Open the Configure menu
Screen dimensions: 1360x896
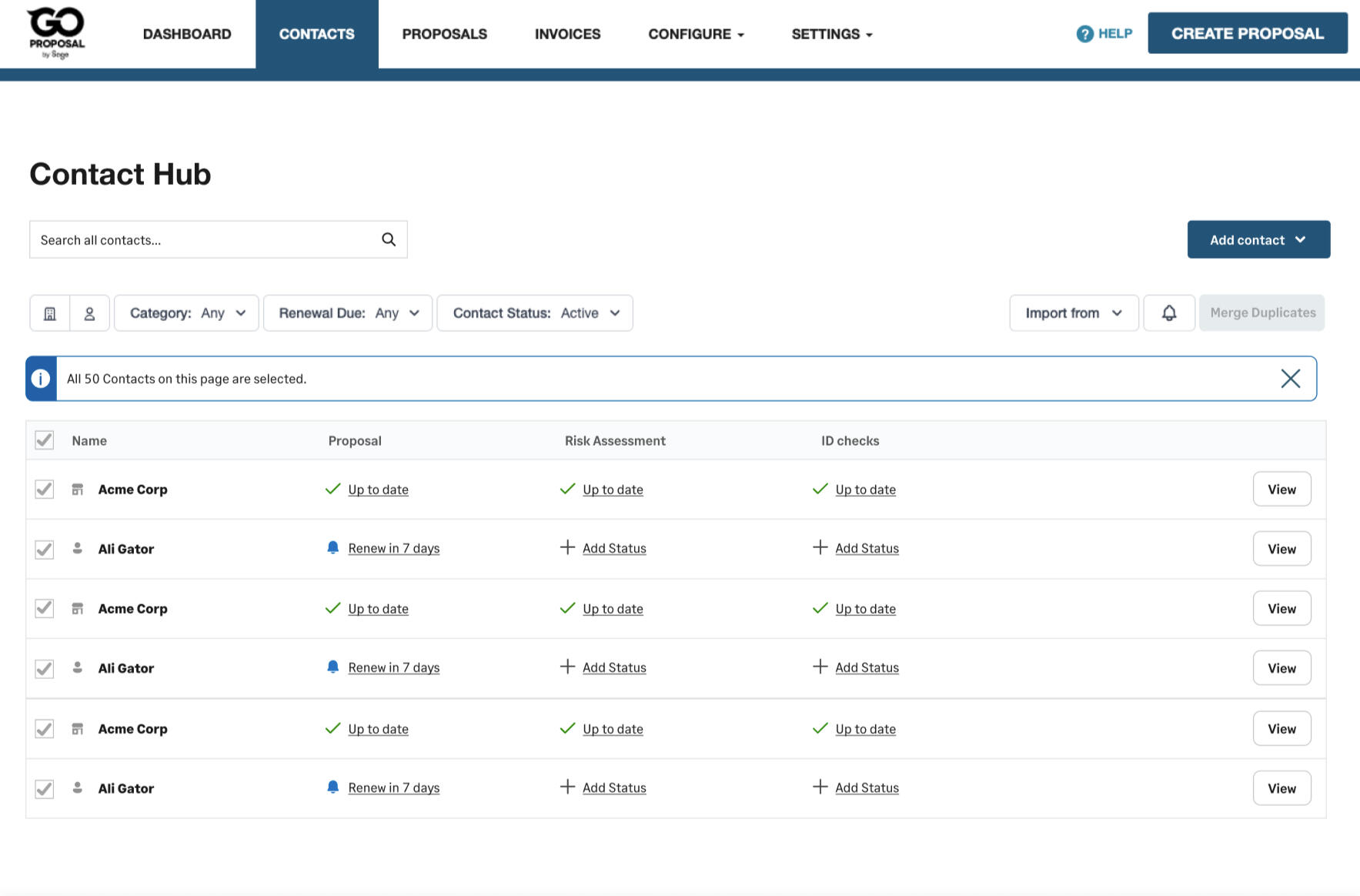click(x=696, y=34)
